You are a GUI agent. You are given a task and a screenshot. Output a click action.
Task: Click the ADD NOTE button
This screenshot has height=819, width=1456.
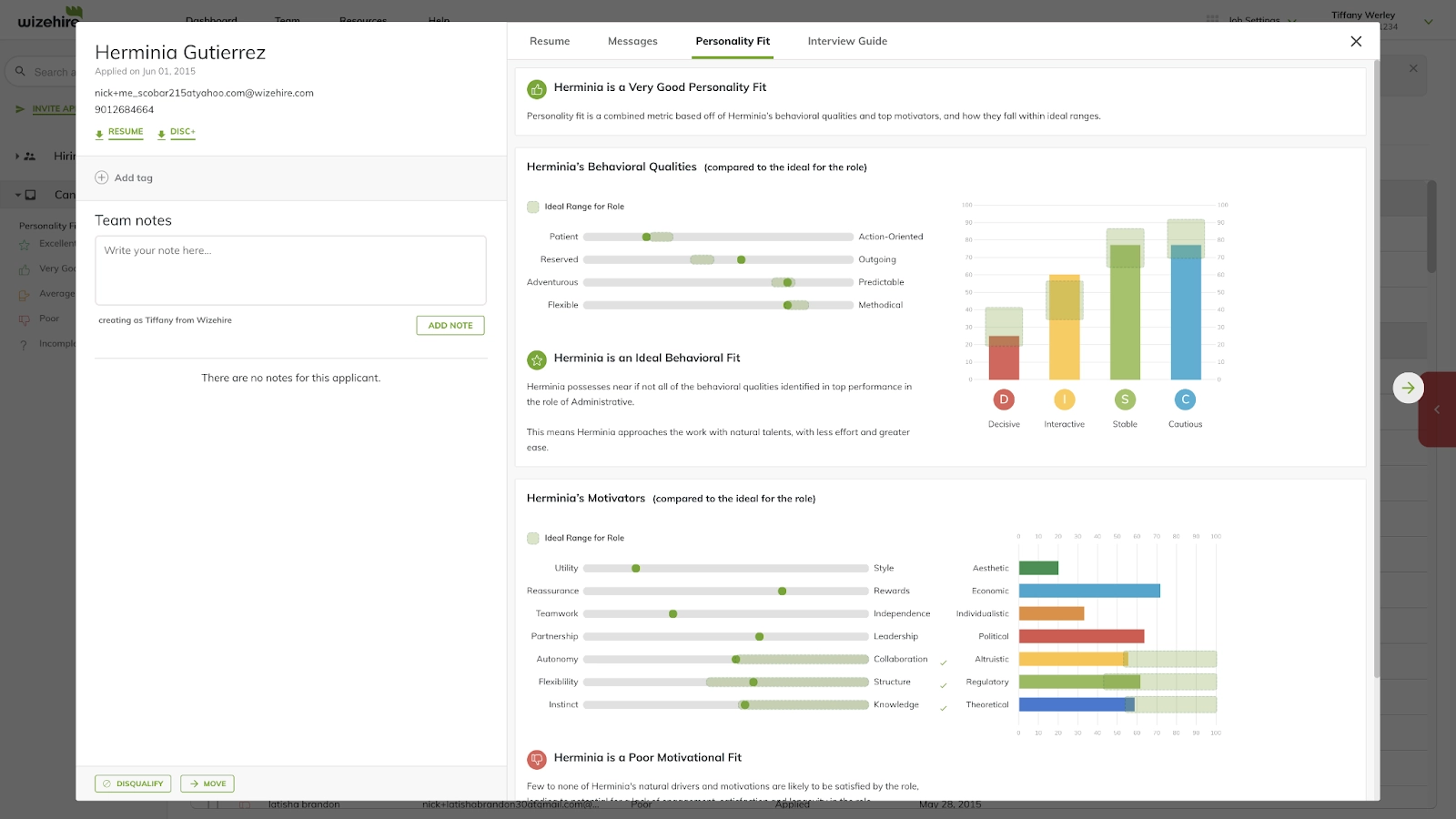[x=450, y=325]
